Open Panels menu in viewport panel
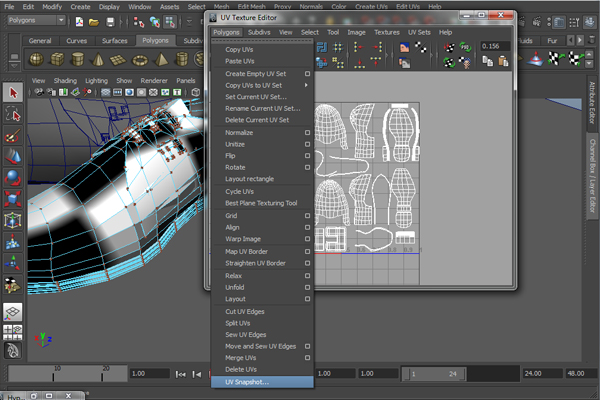Screen dimensions: 600x400 tap(186, 81)
